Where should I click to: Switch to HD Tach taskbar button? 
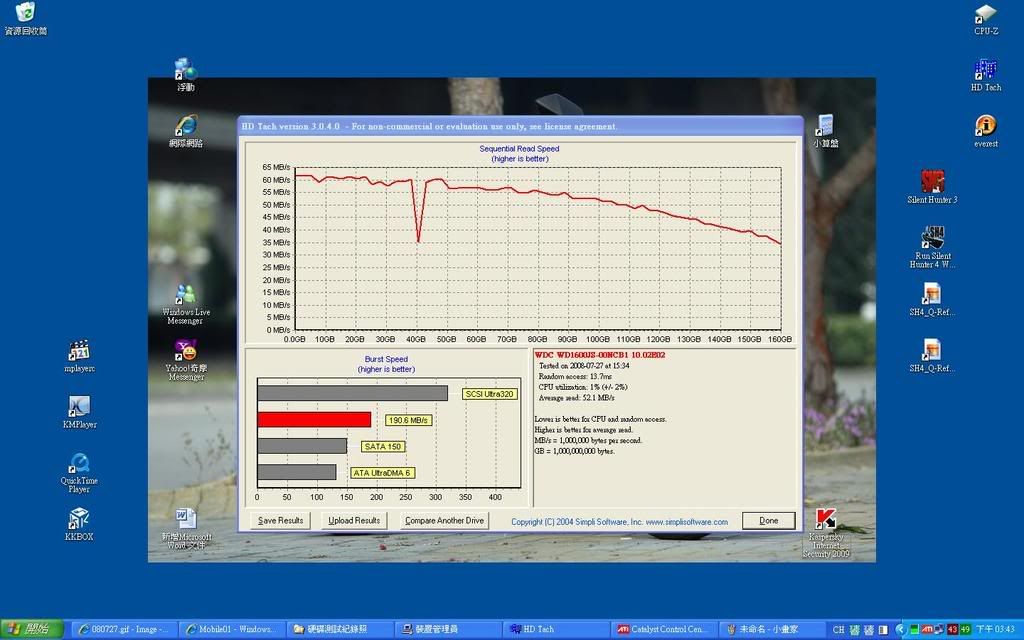point(555,630)
